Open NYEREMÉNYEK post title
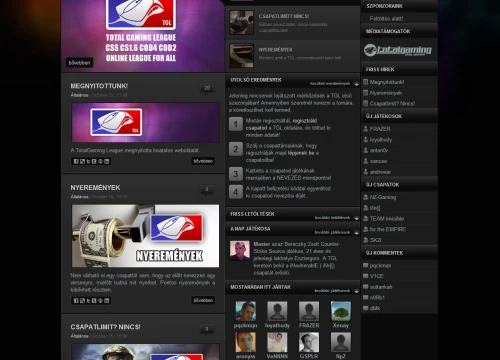The width and height of the screenshot is (500, 360). click(x=95, y=188)
